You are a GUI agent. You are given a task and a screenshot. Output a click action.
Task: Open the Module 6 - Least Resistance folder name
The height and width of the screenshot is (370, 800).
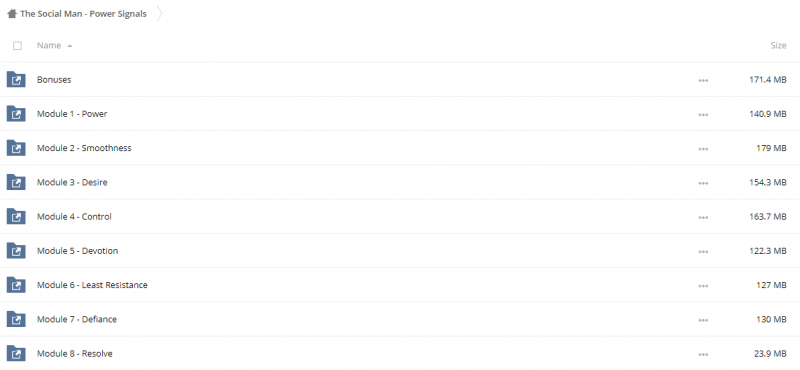point(92,285)
